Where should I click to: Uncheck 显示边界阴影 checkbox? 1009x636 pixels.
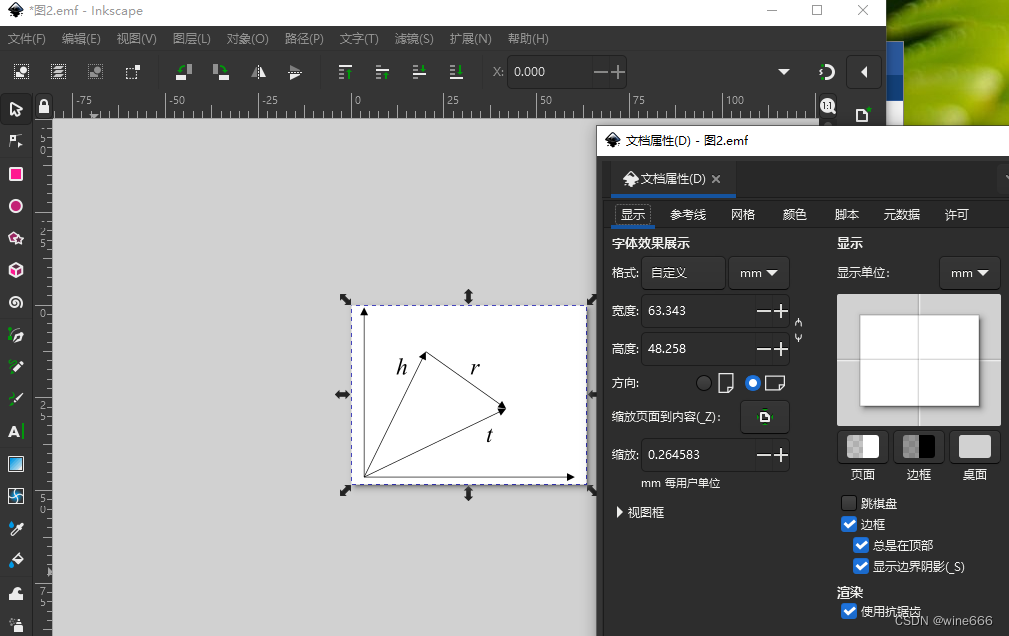pyautogui.click(x=861, y=566)
